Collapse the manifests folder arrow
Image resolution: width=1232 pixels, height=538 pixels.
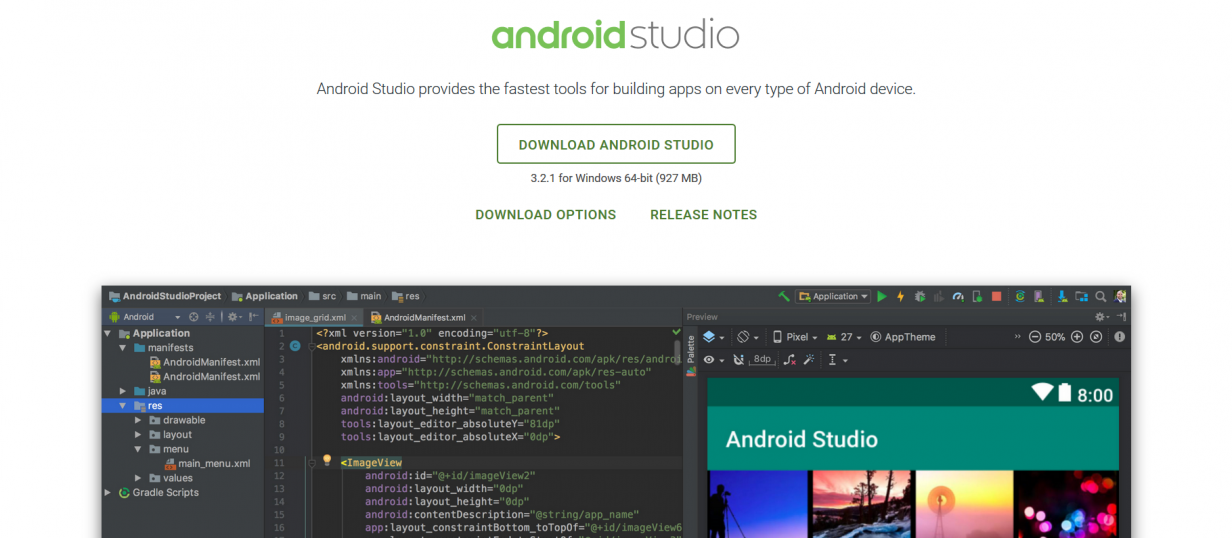[123, 348]
